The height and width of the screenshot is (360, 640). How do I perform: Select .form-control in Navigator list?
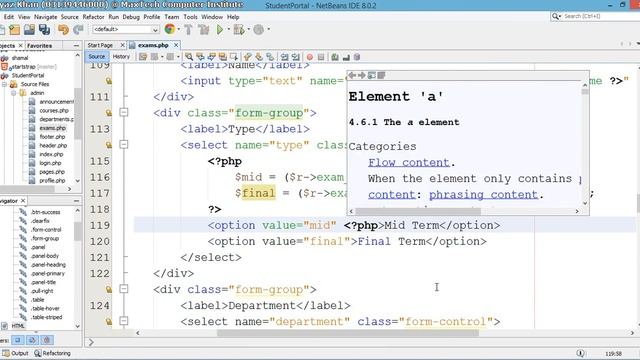[46, 229]
